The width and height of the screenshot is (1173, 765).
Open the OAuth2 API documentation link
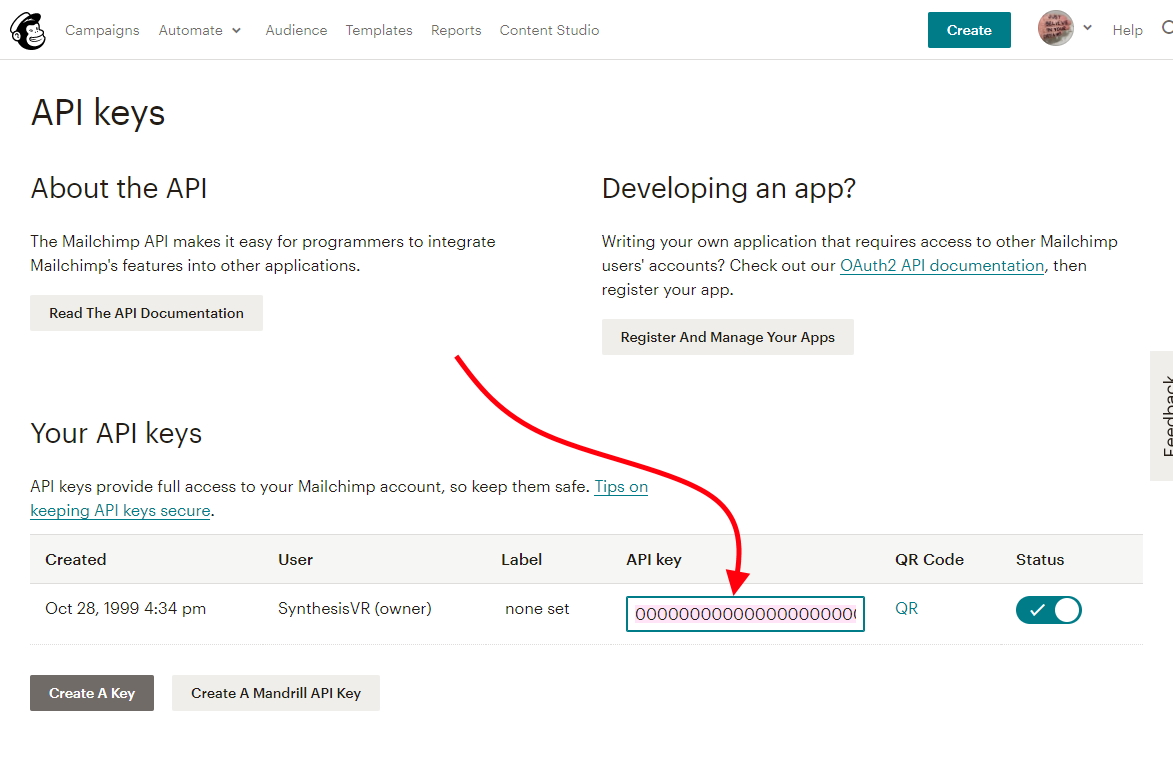coord(942,265)
